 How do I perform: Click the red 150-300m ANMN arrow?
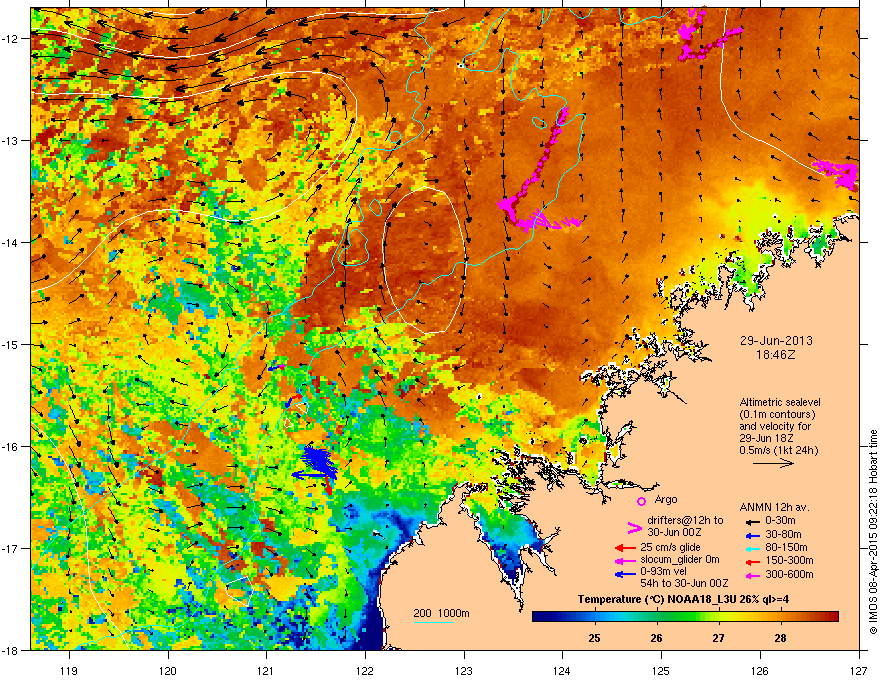click(x=752, y=560)
